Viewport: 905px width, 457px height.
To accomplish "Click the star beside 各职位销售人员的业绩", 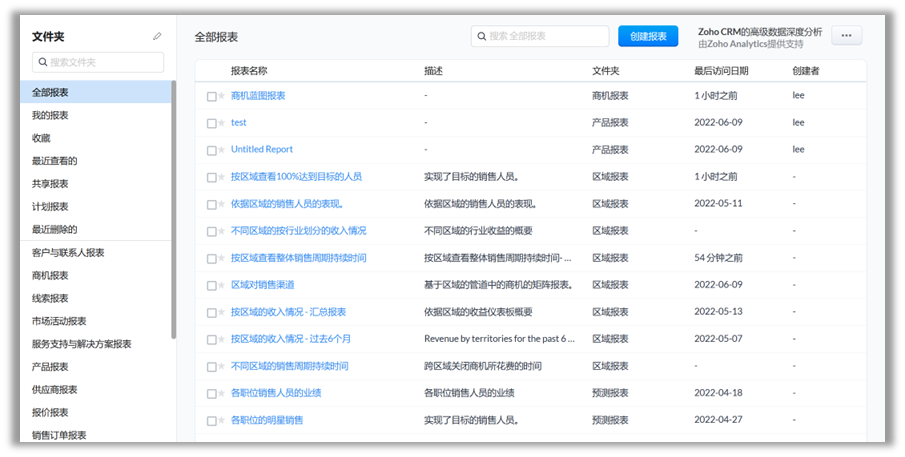I will (221, 394).
